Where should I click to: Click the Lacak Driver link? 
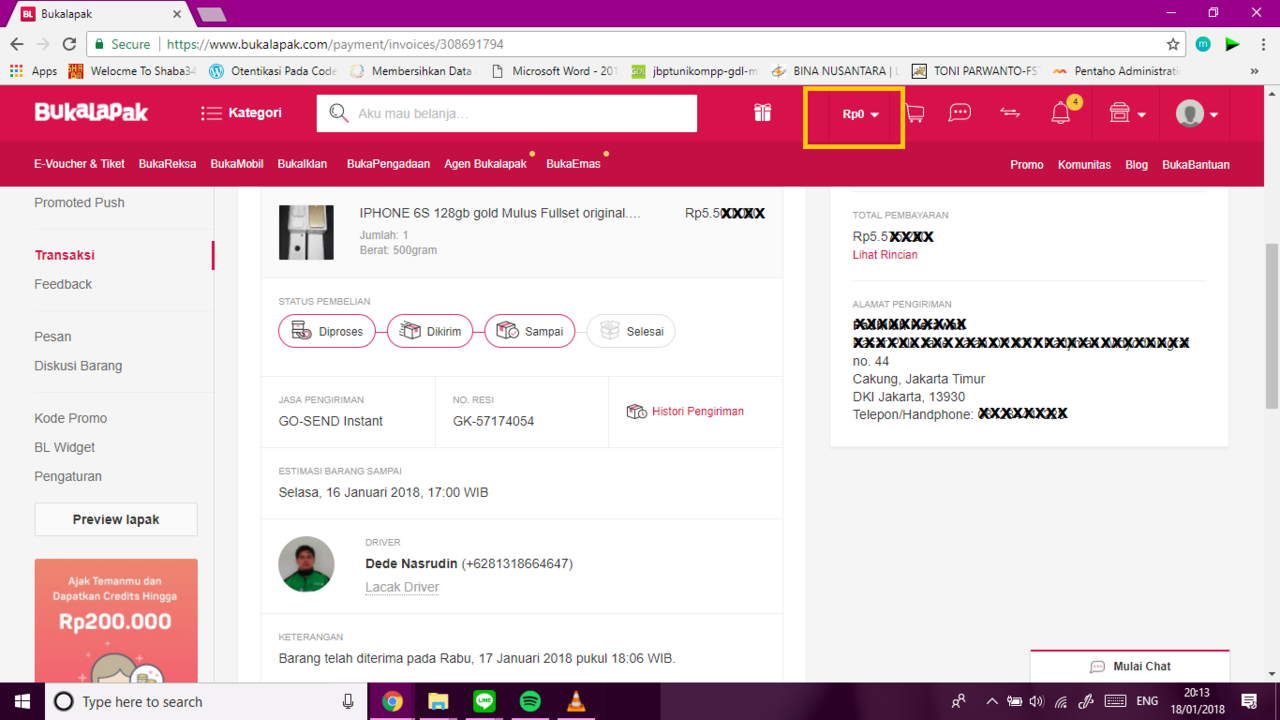point(402,587)
